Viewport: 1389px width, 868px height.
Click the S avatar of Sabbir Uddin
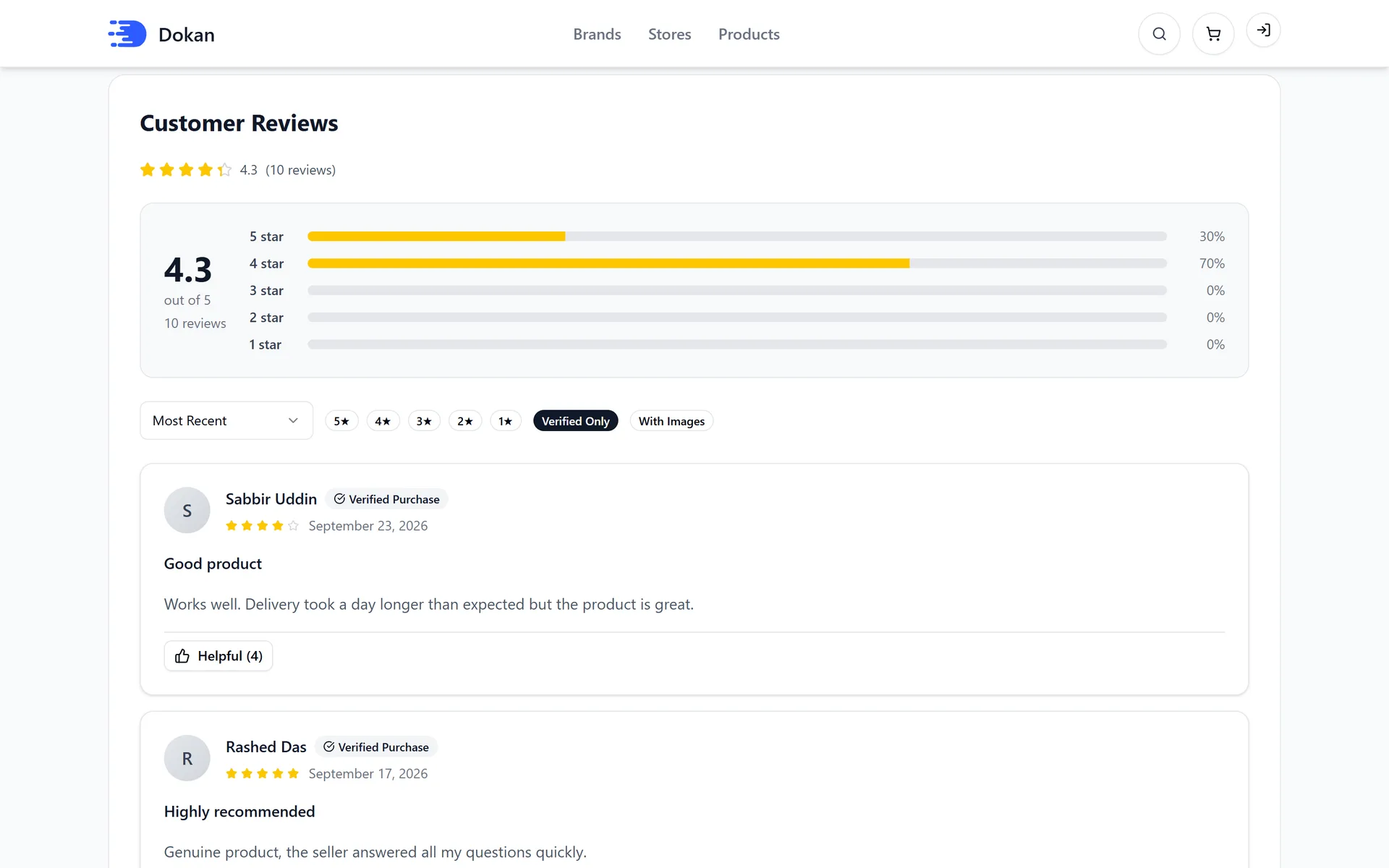pyautogui.click(x=187, y=511)
